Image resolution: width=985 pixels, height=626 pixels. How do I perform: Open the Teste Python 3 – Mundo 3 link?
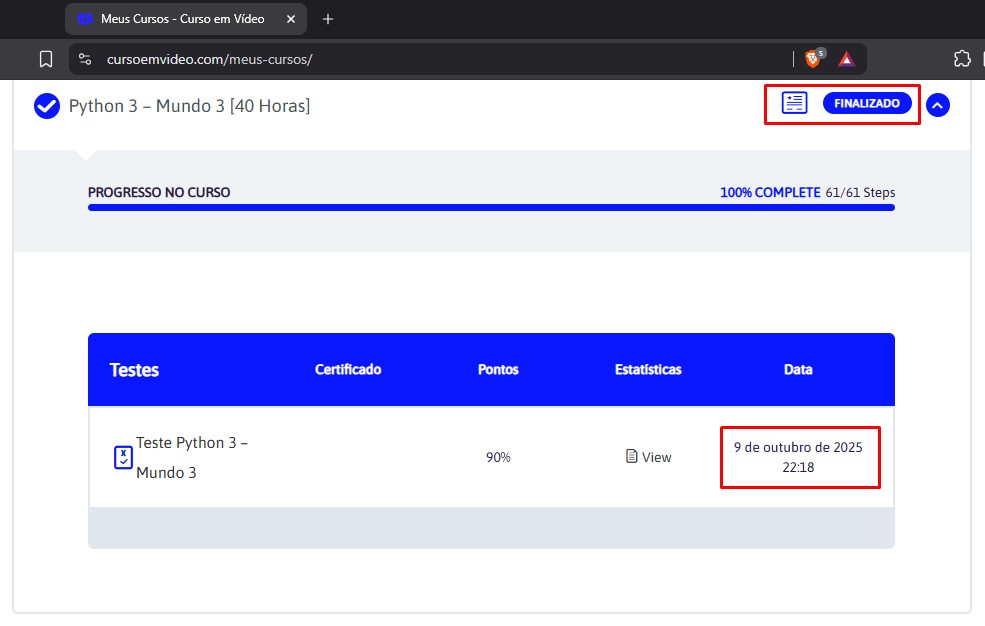(x=192, y=458)
